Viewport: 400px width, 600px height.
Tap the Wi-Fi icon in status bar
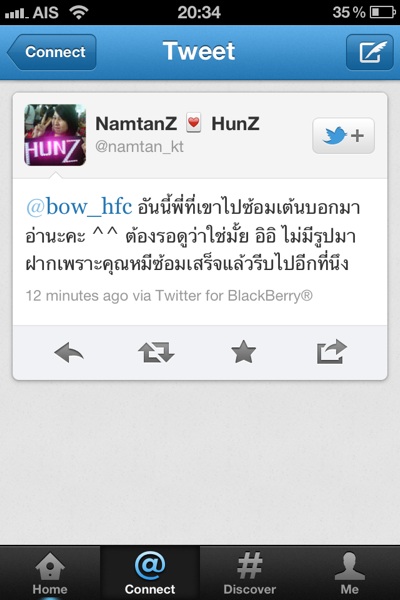click(79, 12)
